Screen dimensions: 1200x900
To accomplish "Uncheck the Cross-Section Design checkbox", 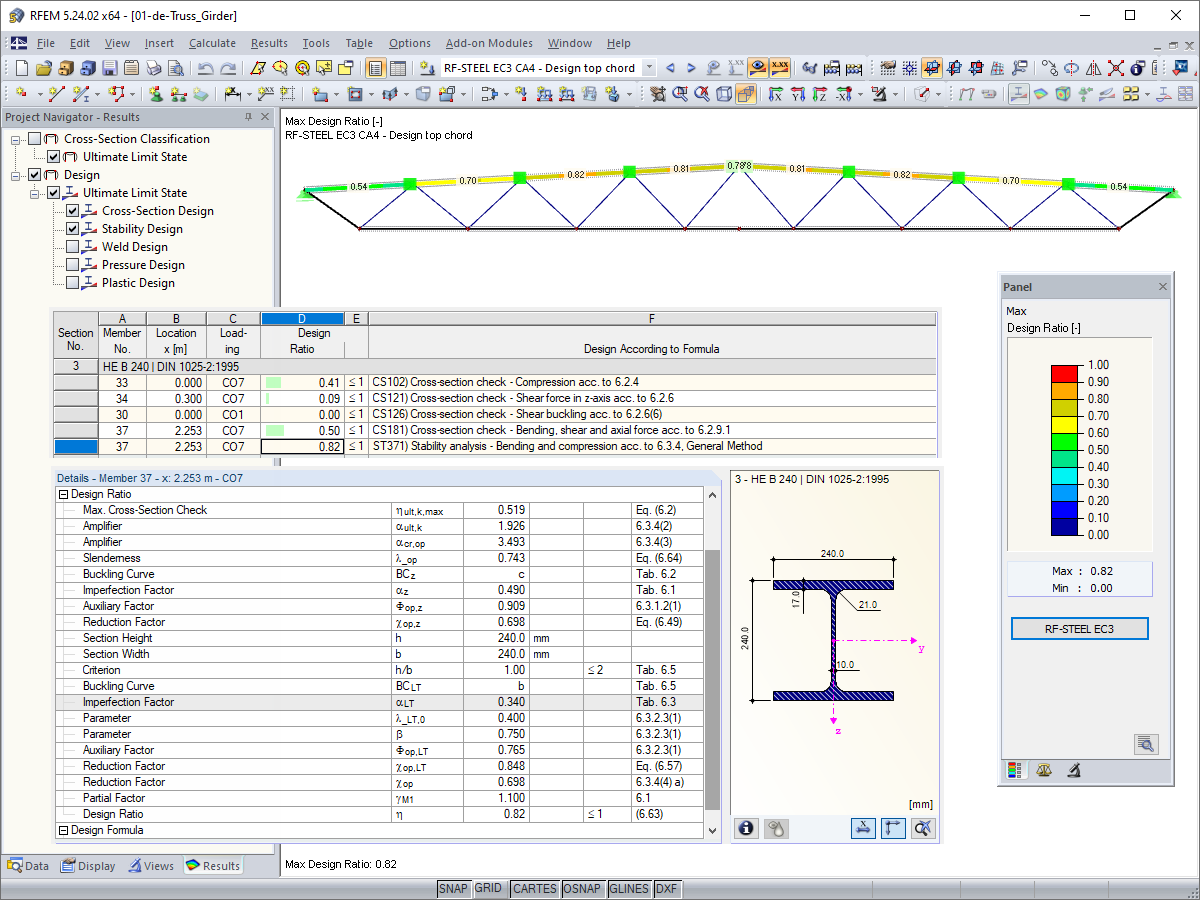I will point(74,211).
